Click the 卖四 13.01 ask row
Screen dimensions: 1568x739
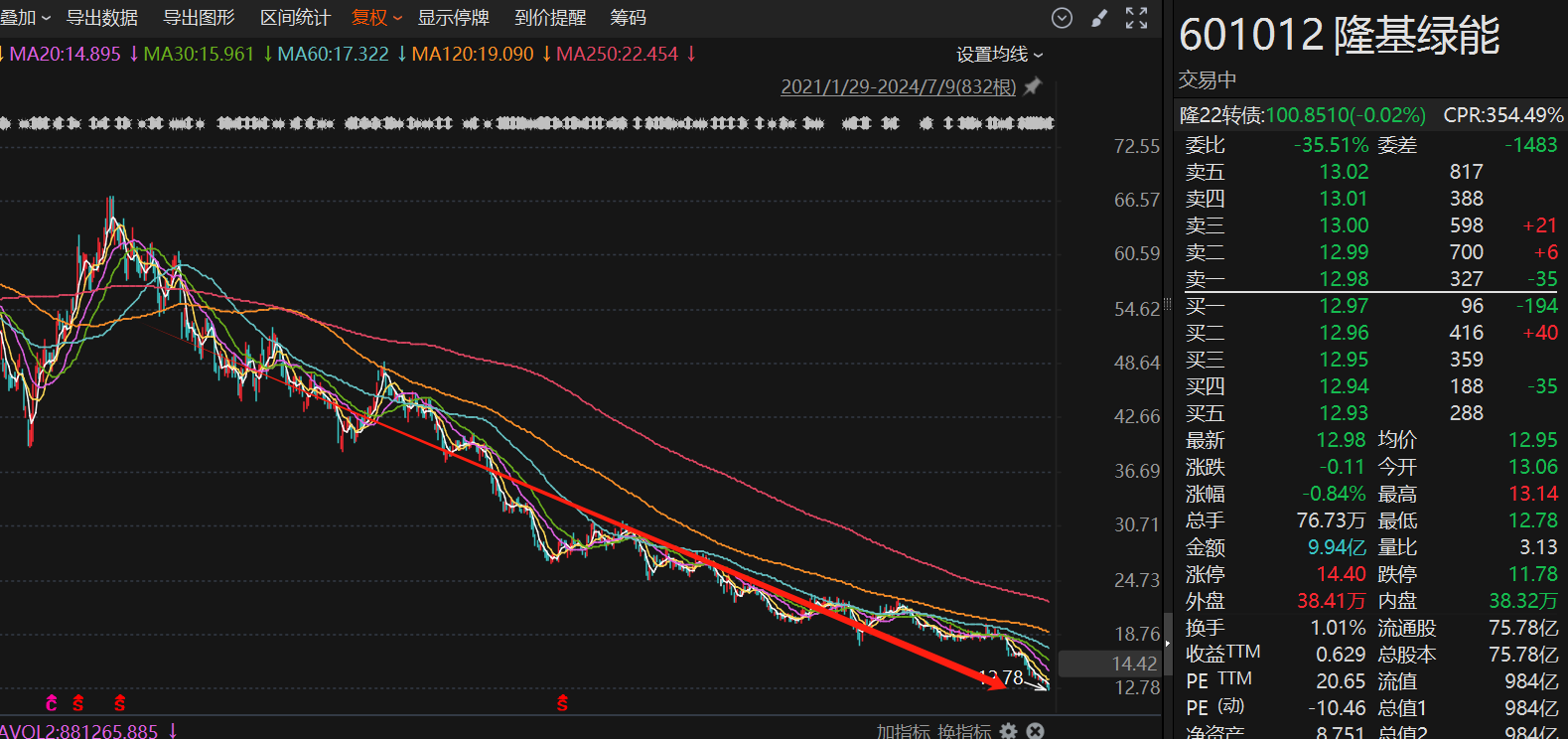tap(1370, 199)
